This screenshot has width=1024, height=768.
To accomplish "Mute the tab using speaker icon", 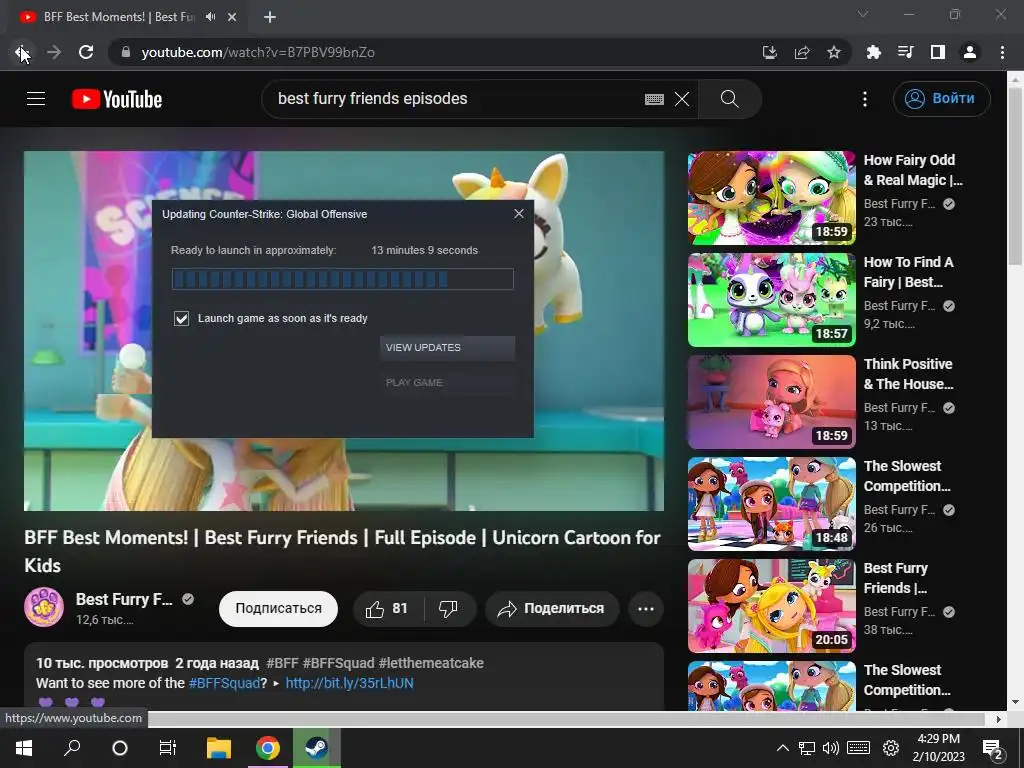I will point(210,17).
